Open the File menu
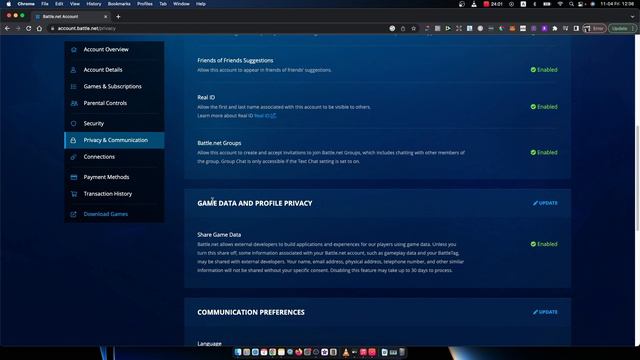Screen dimensions: 640x360 click(x=45, y=4)
